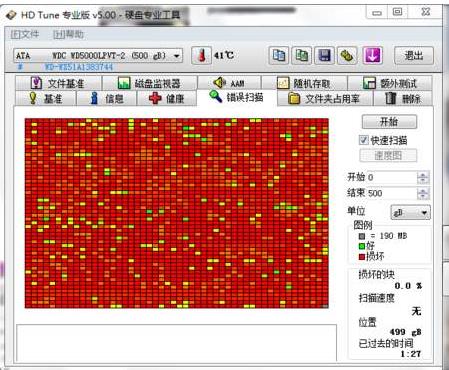Click the green 好 legend swatch
The height and width of the screenshot is (370, 449).
click(x=362, y=246)
